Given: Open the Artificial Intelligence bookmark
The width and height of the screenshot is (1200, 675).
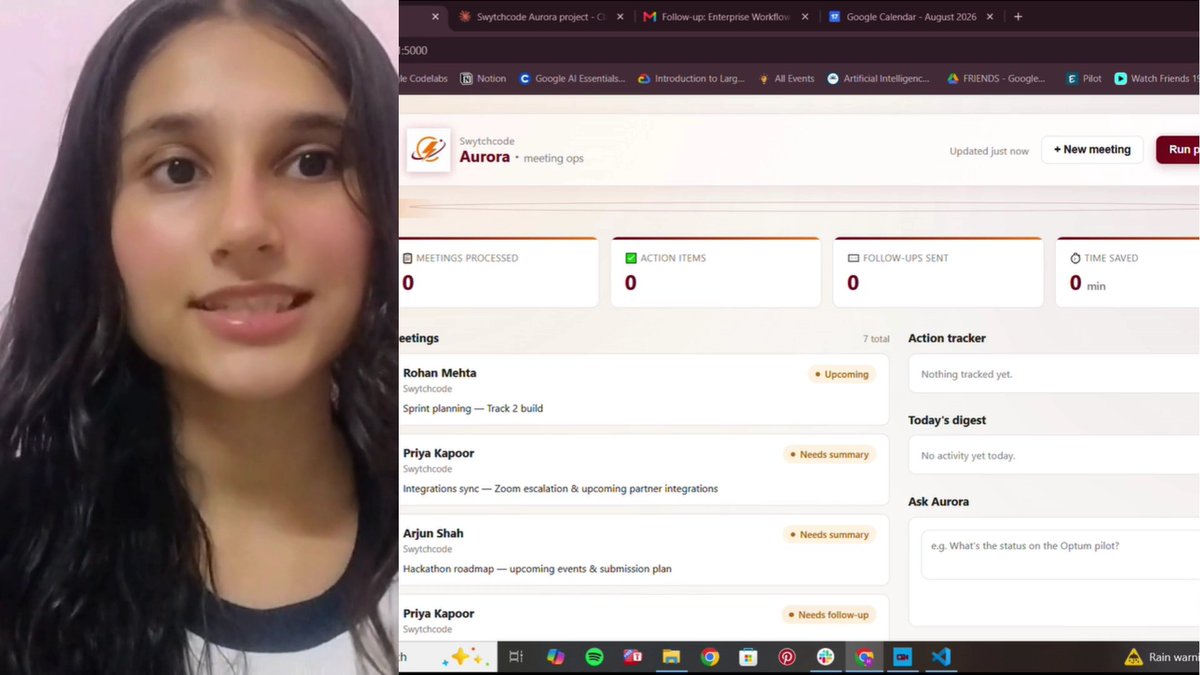Looking at the screenshot, I should (x=878, y=78).
